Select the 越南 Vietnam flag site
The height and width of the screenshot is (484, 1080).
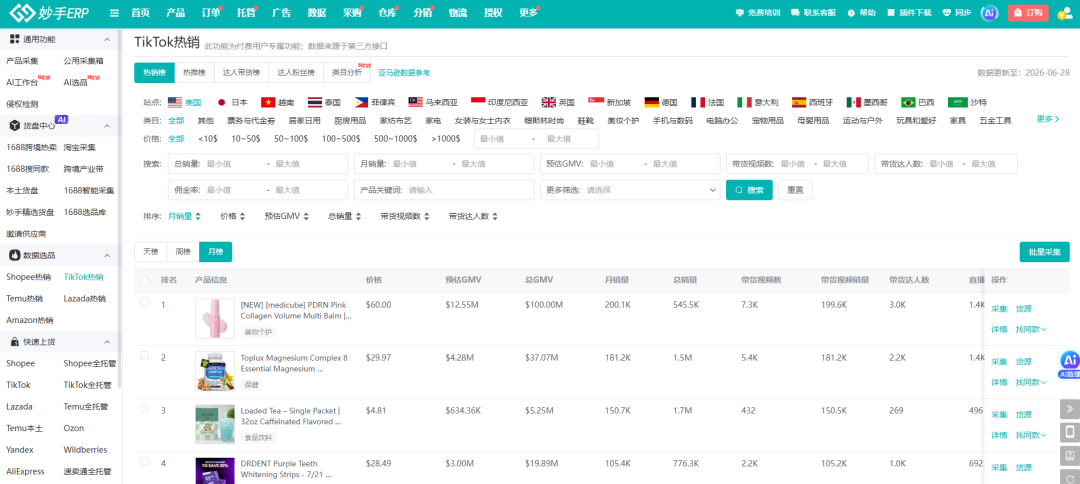tap(277, 102)
